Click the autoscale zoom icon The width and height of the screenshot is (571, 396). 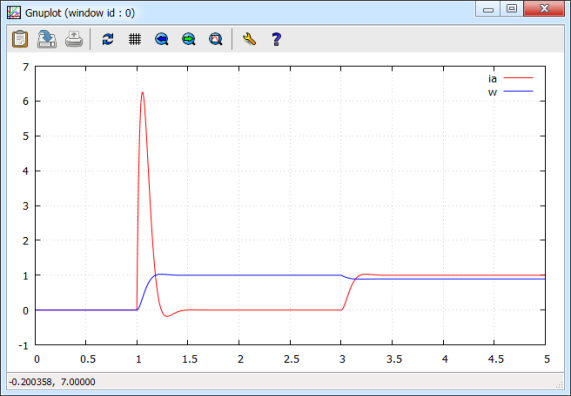point(216,39)
